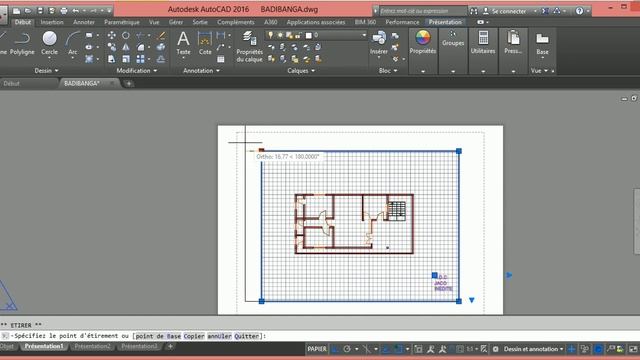
Task: Click the blue triangle grip below viewport
Action: 472,300
